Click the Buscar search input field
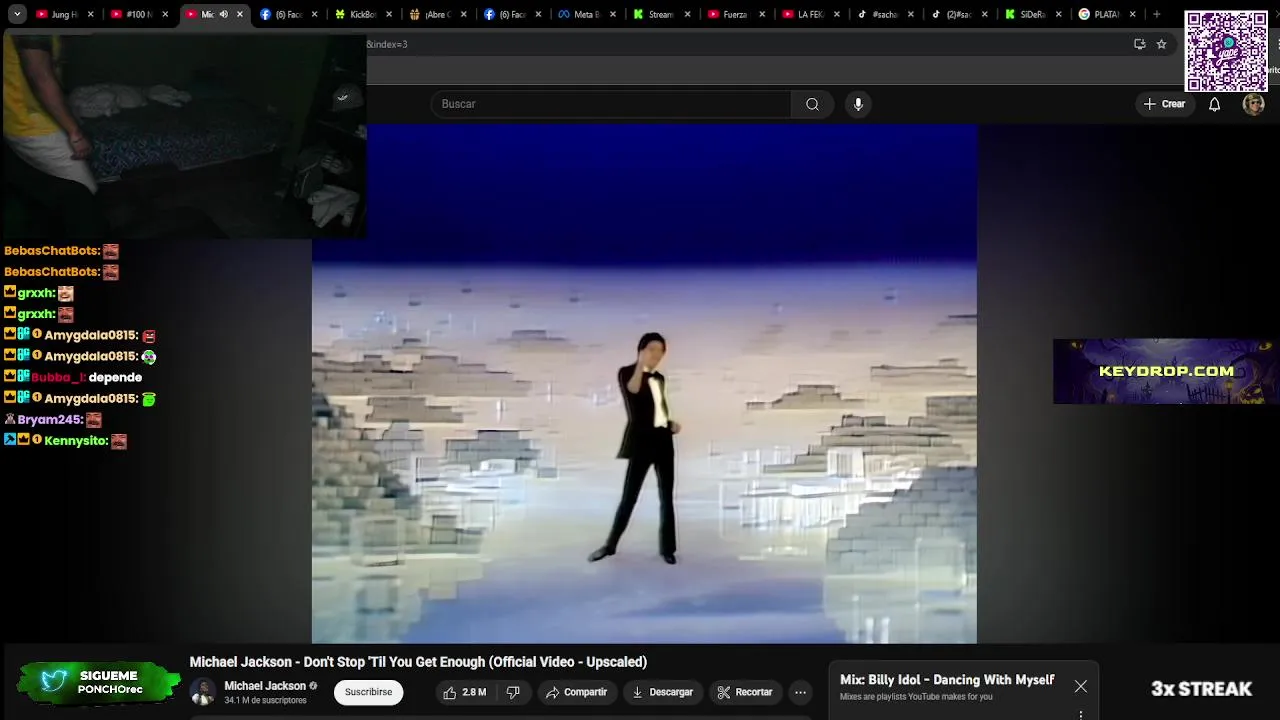The width and height of the screenshot is (1280, 720). [x=611, y=104]
